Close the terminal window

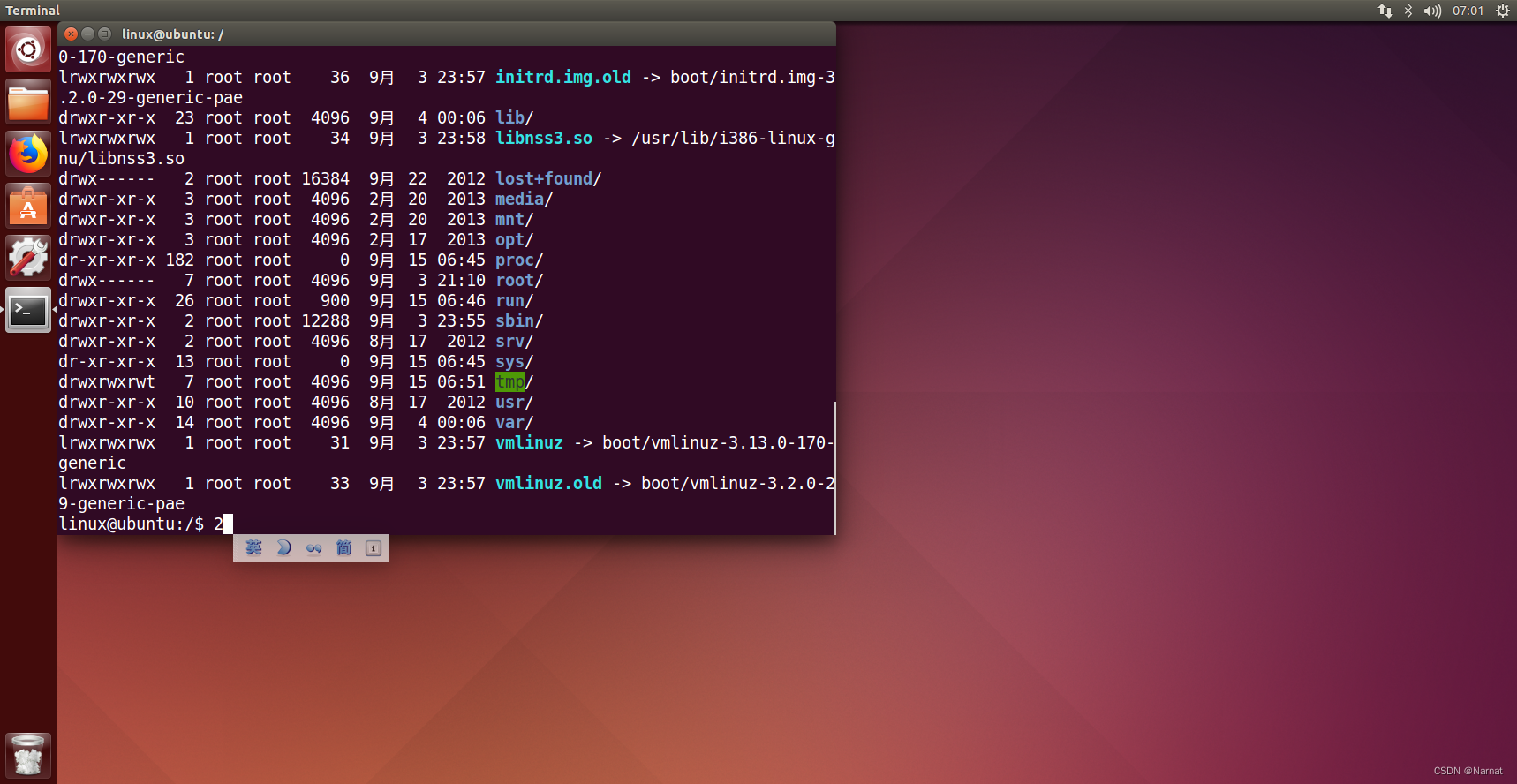(72, 34)
